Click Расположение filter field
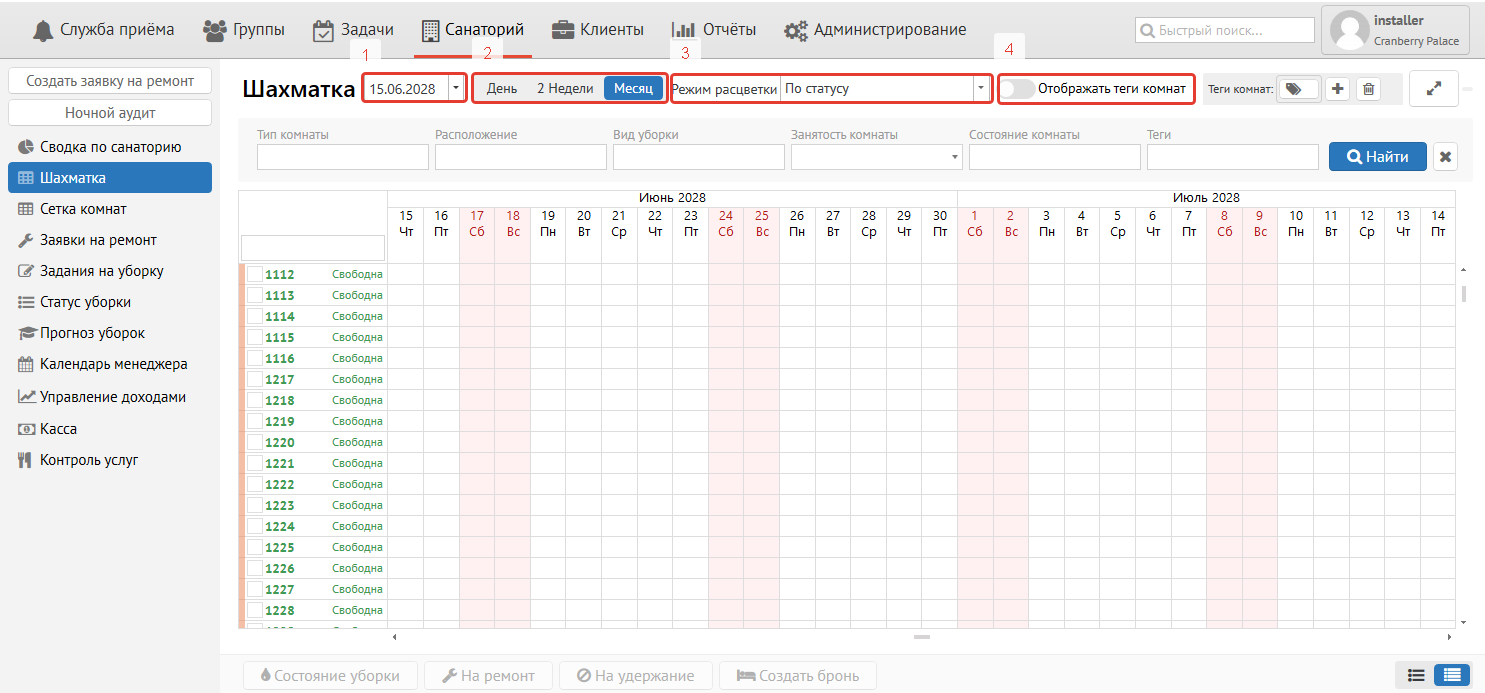Image resolution: width=1485 pixels, height=693 pixels. click(x=521, y=157)
